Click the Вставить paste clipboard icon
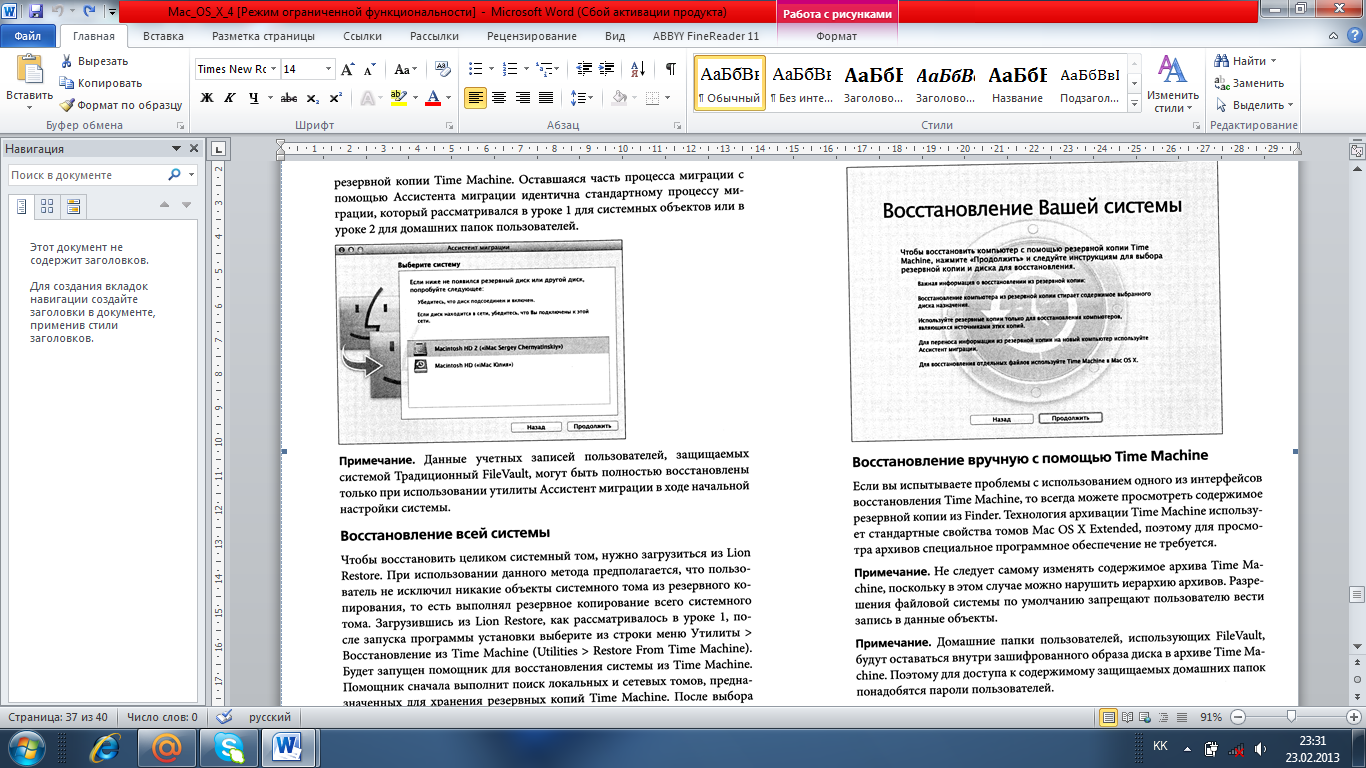 (x=29, y=69)
